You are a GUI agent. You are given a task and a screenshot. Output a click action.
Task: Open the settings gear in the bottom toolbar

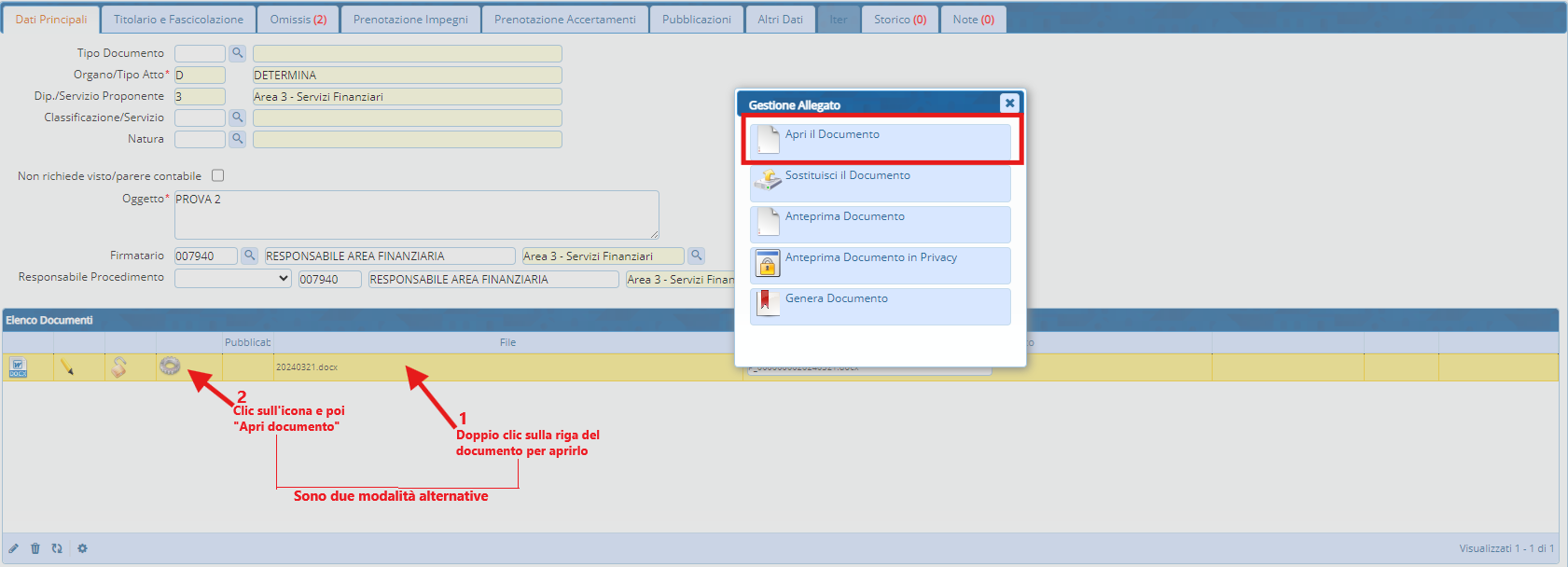coord(82,548)
